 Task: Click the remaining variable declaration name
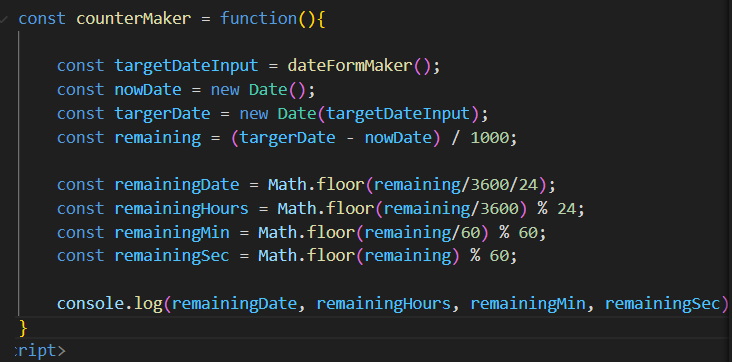(158, 138)
